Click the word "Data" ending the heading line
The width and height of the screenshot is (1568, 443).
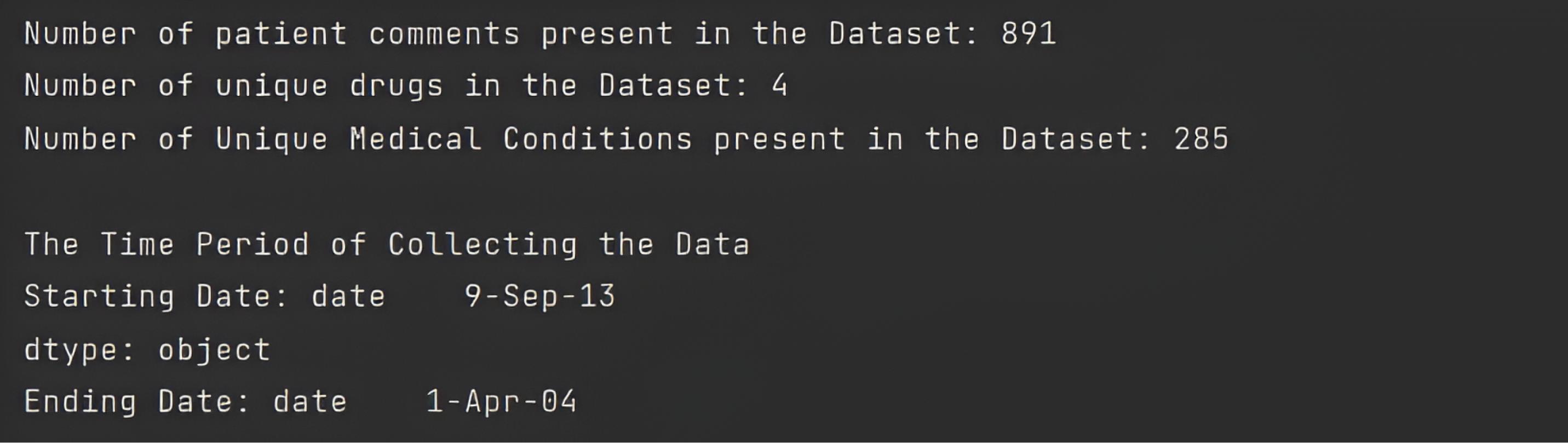(712, 245)
